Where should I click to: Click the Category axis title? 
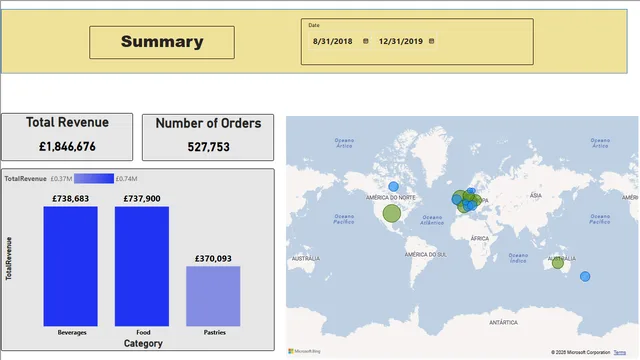point(143,344)
